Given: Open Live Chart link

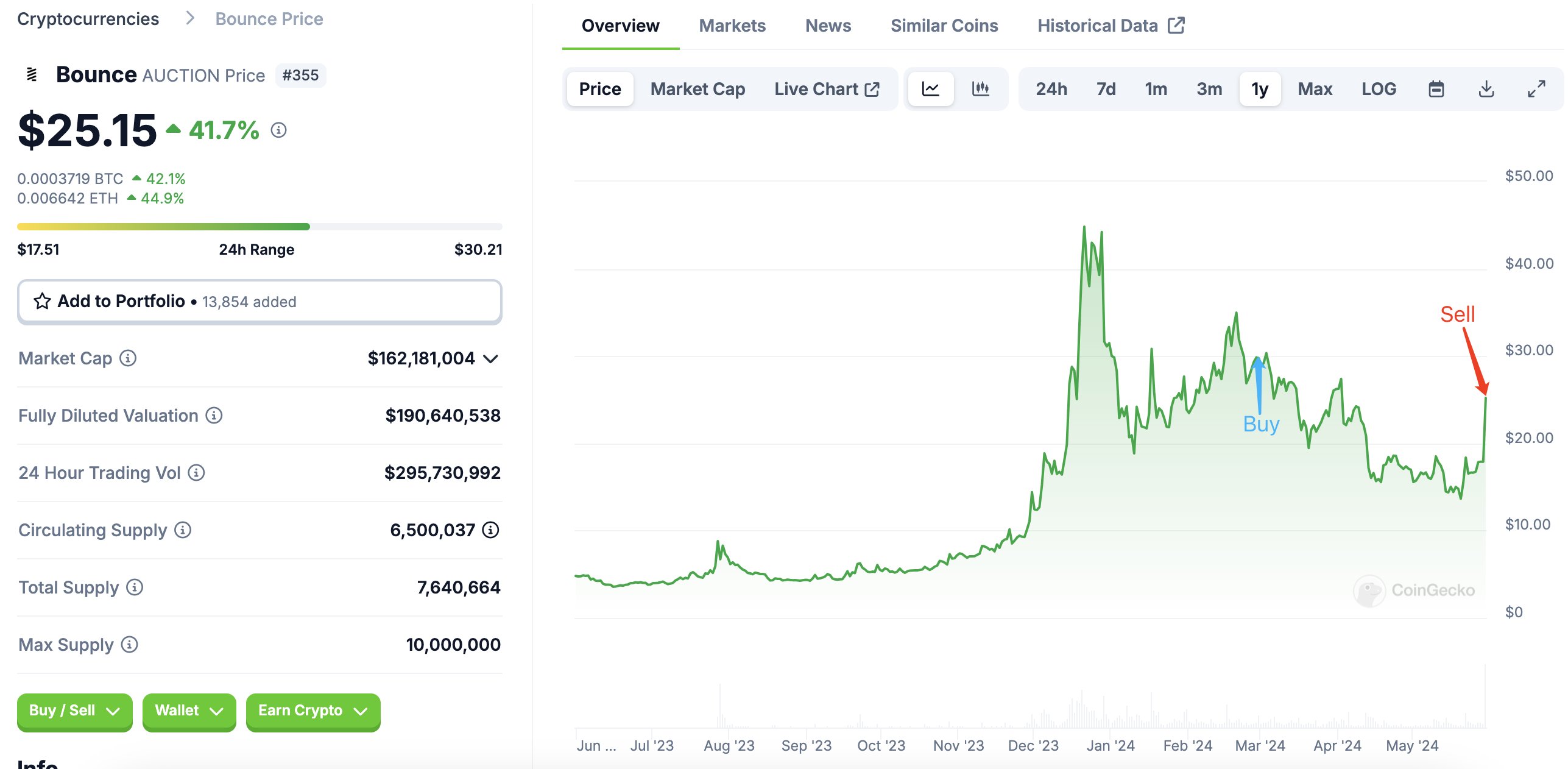Looking at the screenshot, I should 827,89.
